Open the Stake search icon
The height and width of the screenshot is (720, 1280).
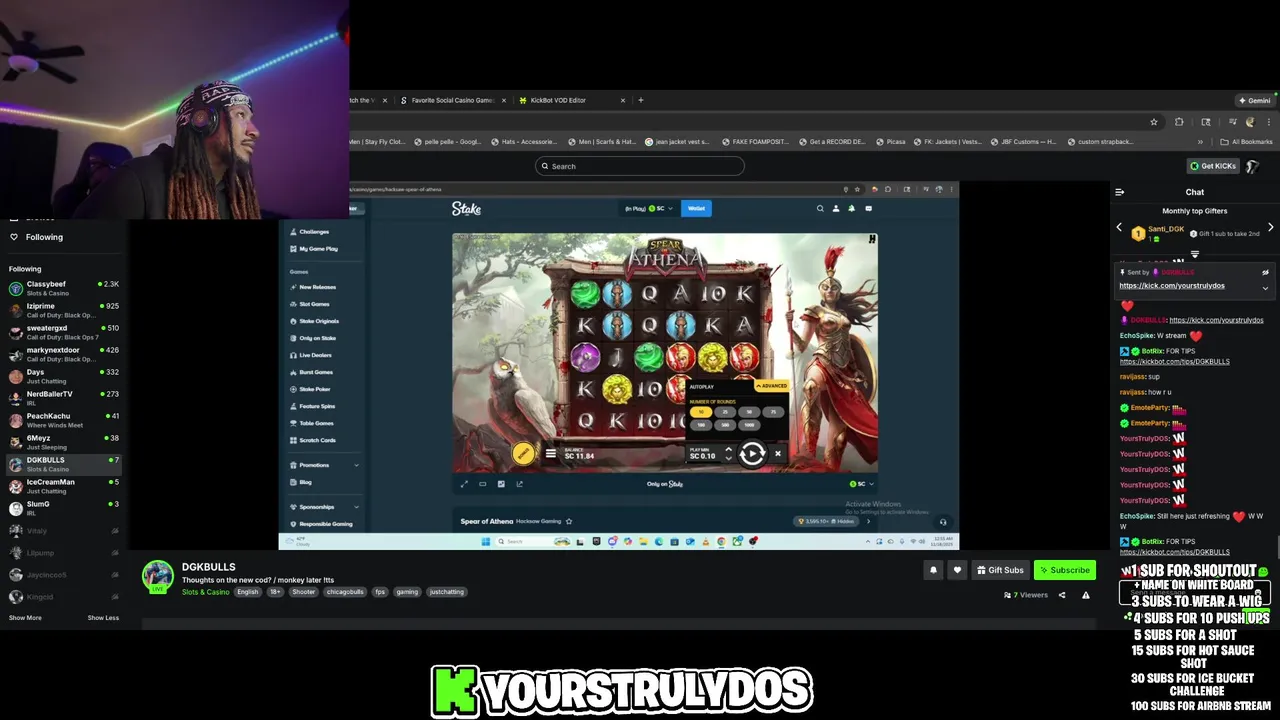(820, 208)
